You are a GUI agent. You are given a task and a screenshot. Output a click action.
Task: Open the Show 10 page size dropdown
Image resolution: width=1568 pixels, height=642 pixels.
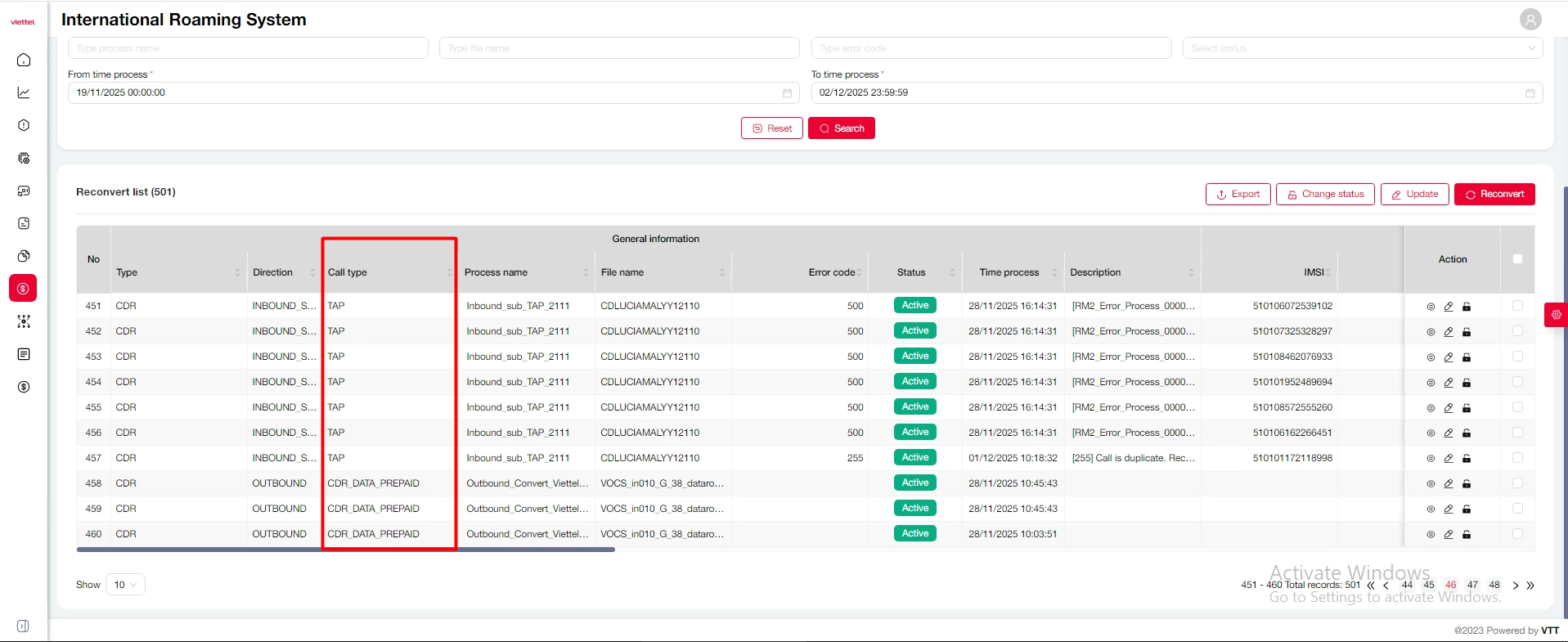(x=126, y=585)
